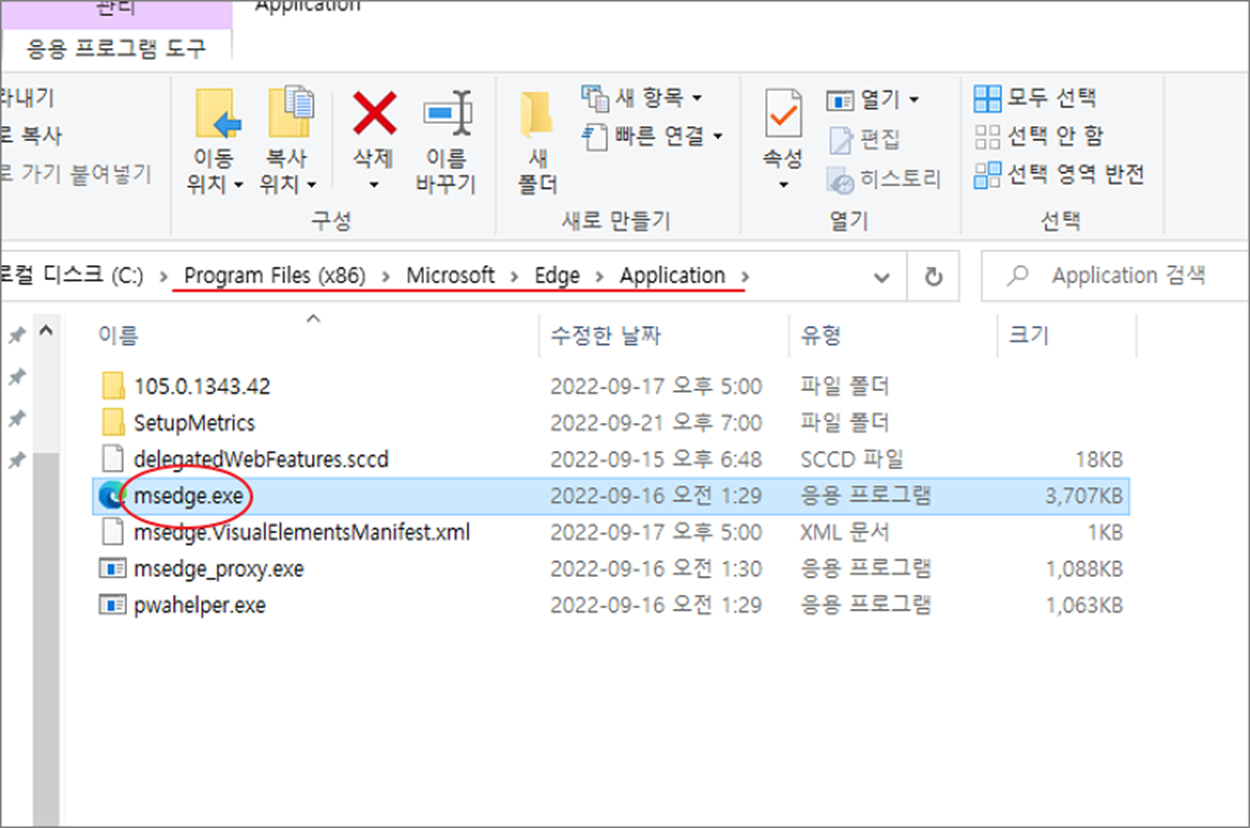Select msedge_proxy.exe file

[218, 569]
